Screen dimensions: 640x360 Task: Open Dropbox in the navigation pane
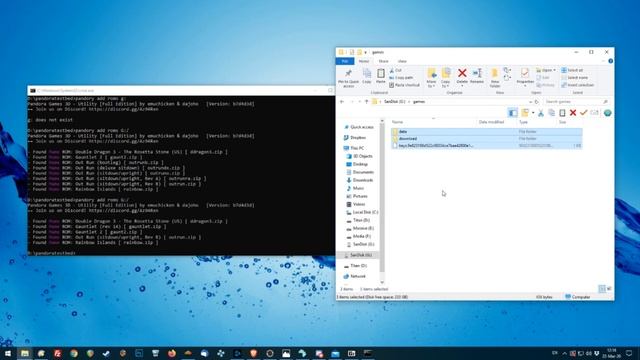click(354, 138)
